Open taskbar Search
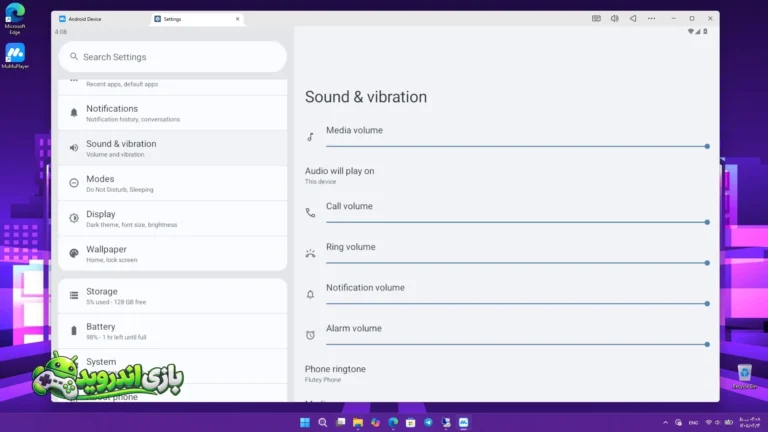 [x=322, y=422]
